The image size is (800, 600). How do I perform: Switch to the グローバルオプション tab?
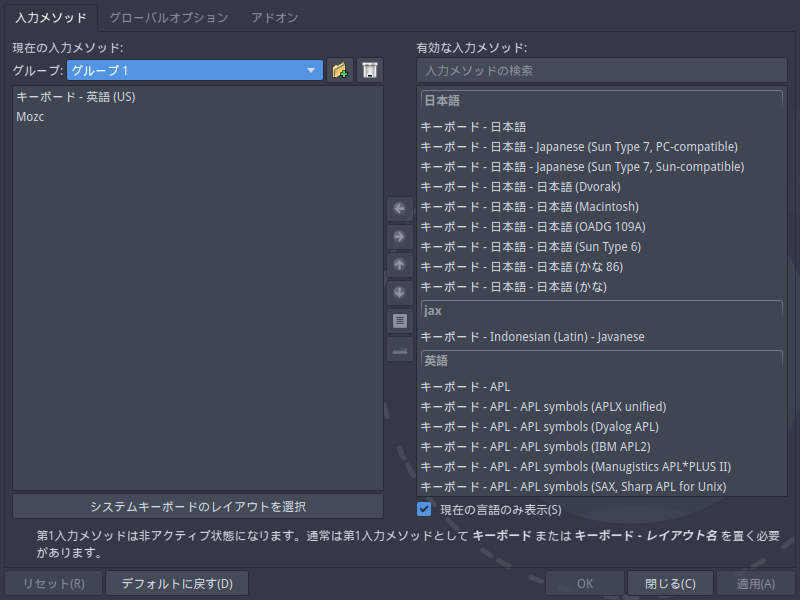[x=169, y=18]
